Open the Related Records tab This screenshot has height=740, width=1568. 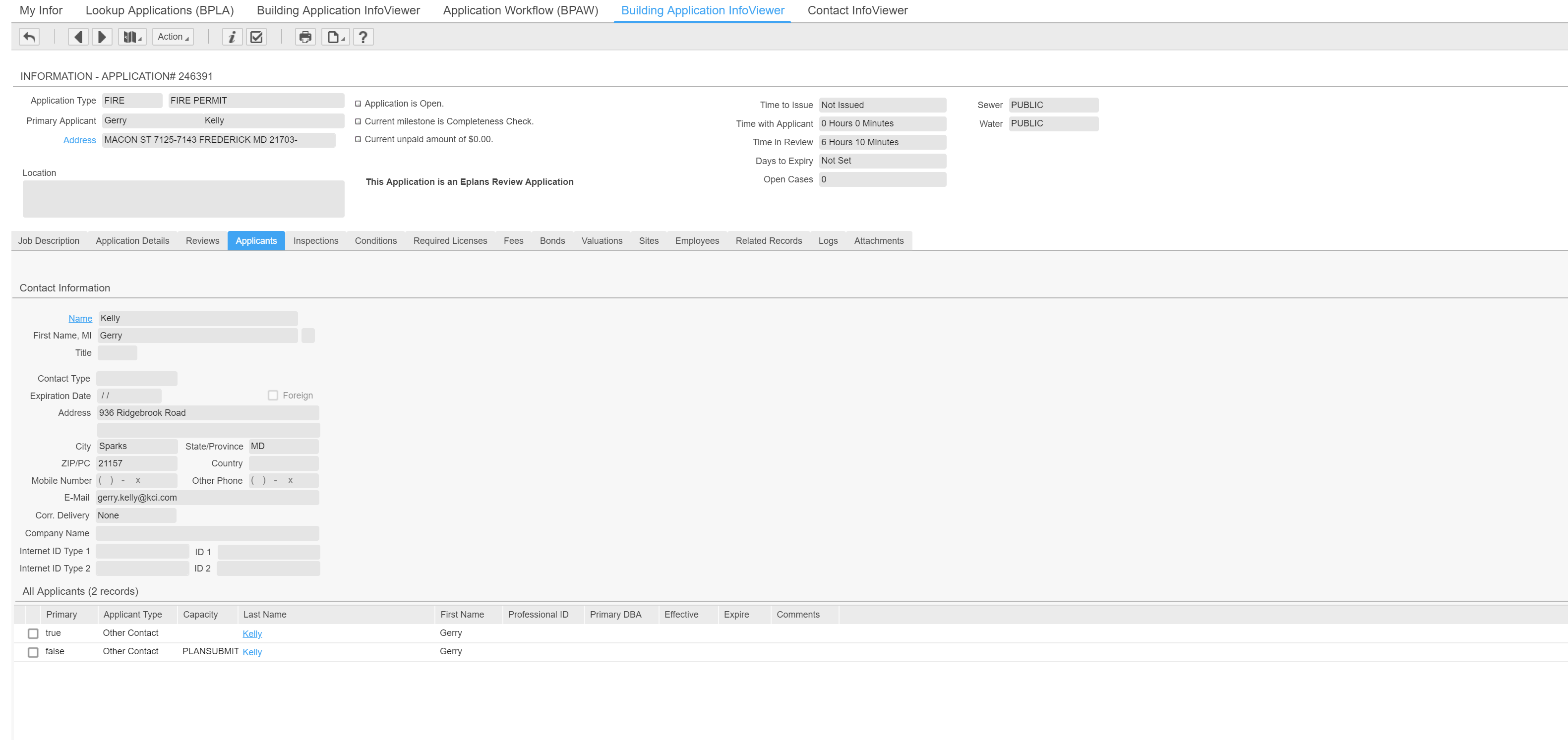[769, 241]
